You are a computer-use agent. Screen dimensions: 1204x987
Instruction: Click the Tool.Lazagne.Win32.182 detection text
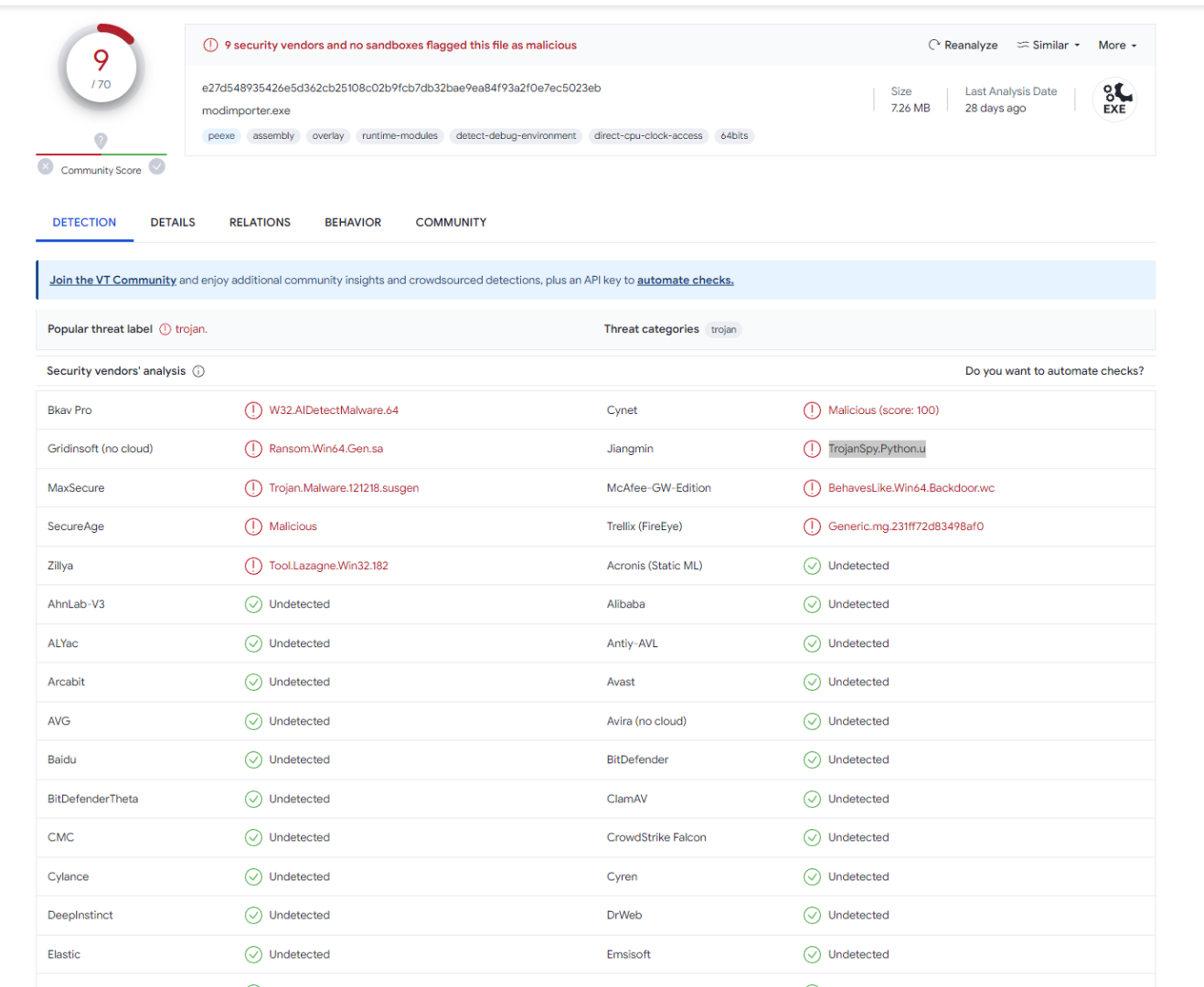click(x=328, y=566)
